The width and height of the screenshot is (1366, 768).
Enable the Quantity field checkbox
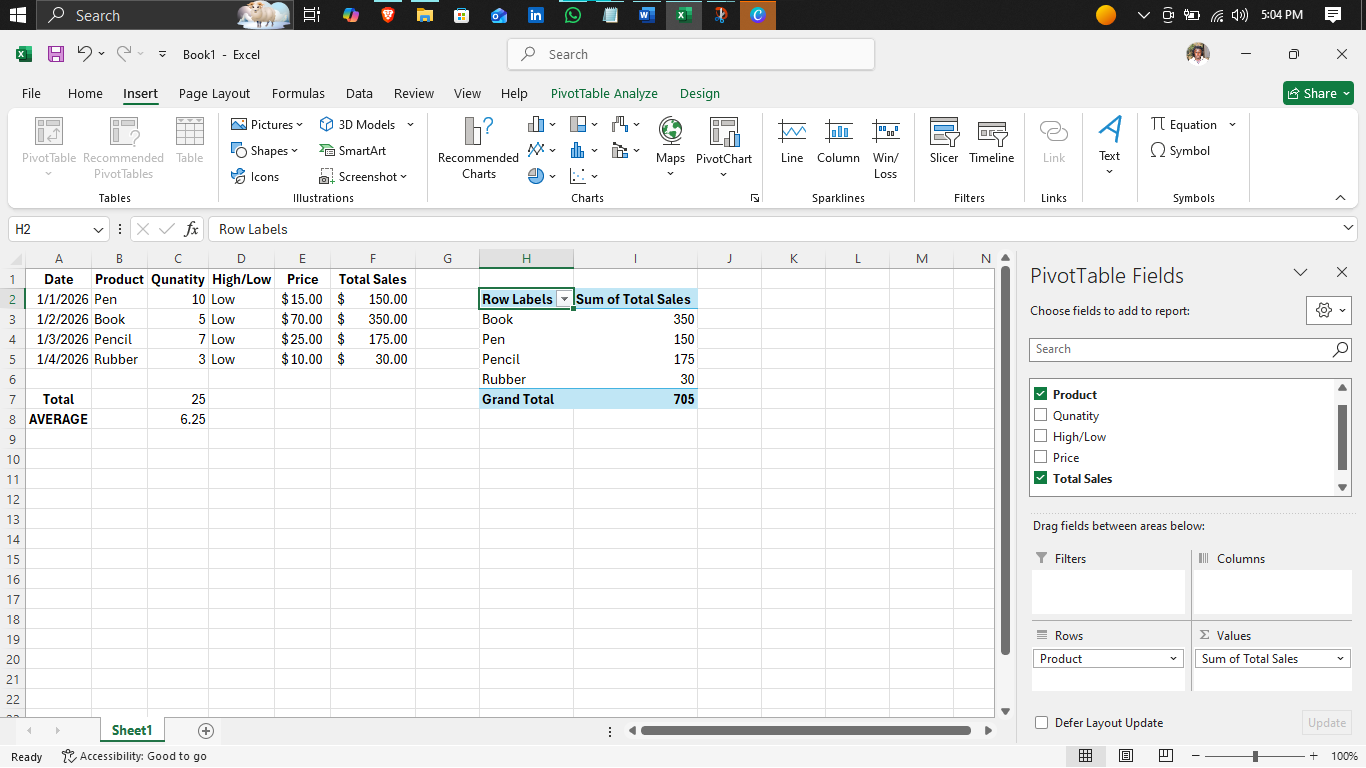(x=1040, y=415)
